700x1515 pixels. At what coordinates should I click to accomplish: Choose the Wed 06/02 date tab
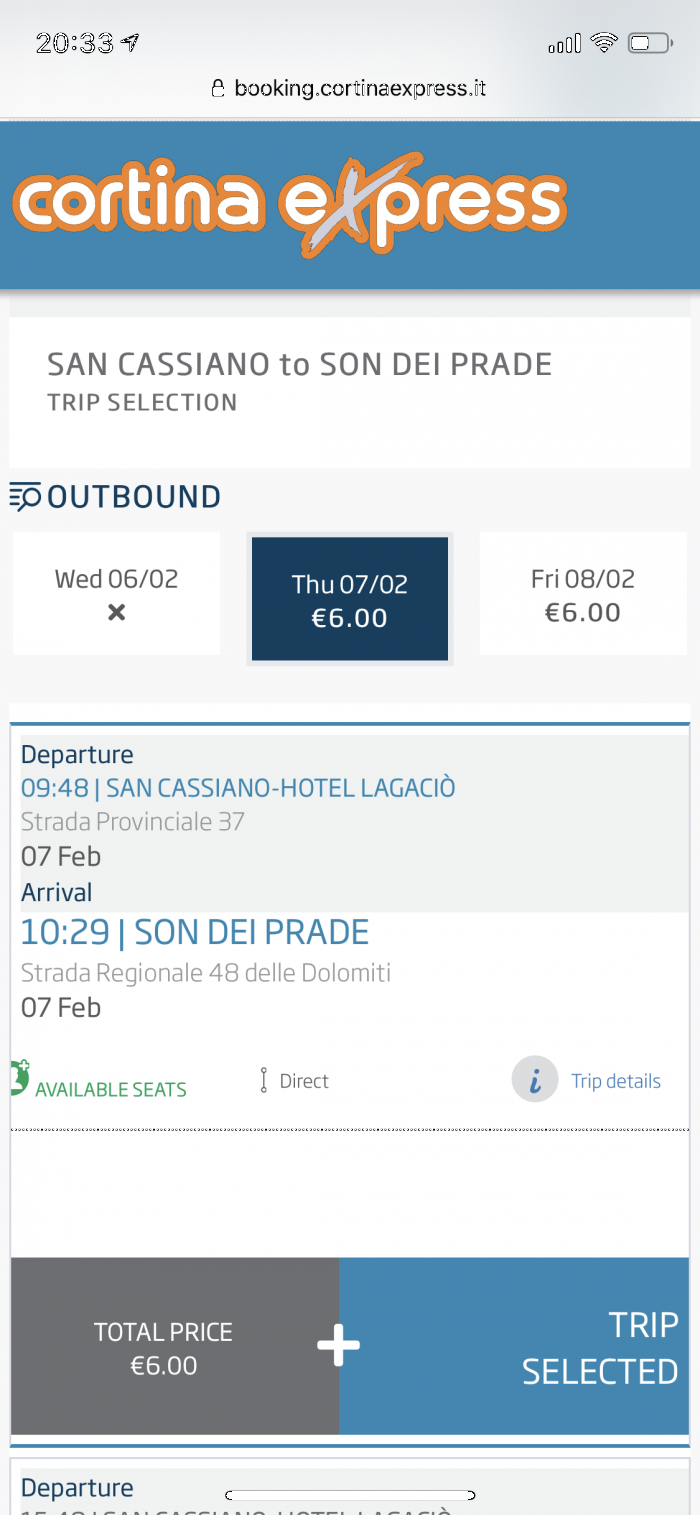click(116, 594)
